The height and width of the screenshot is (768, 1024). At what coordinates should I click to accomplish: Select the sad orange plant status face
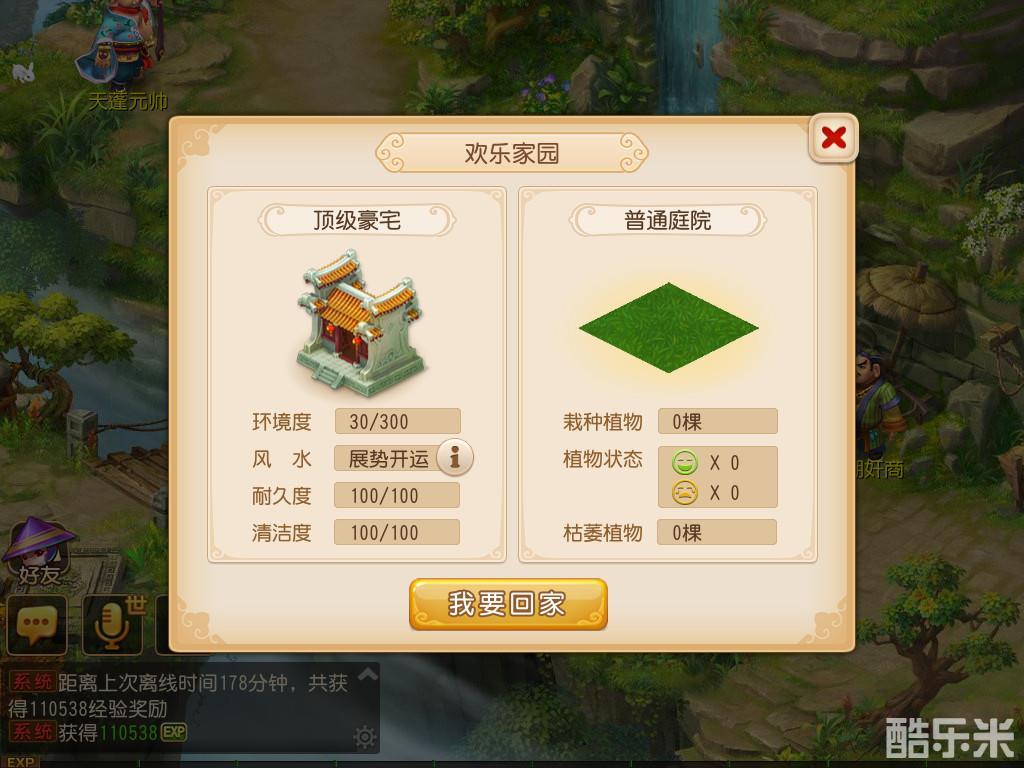(684, 492)
